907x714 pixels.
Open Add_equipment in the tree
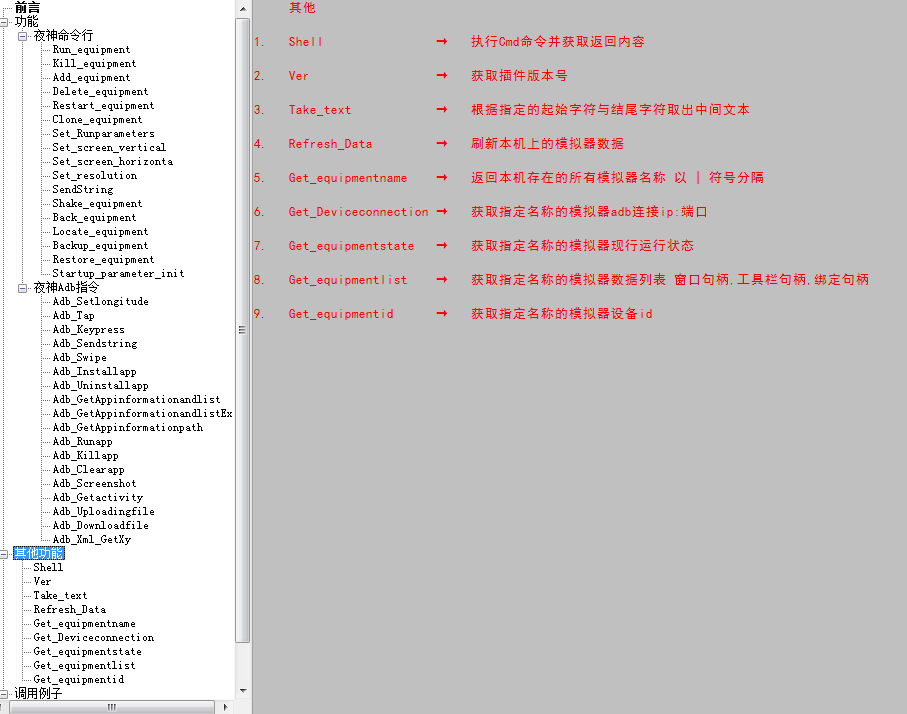(91, 78)
